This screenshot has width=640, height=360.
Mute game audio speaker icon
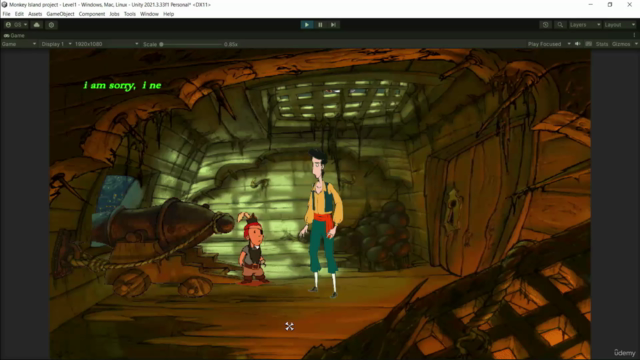(578, 44)
